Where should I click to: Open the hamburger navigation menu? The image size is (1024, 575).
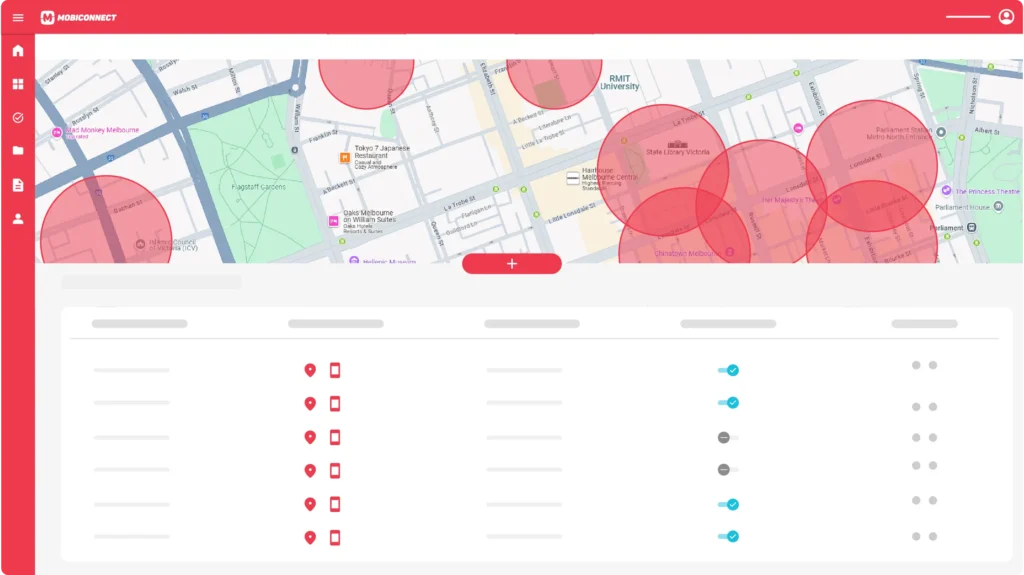pyautogui.click(x=18, y=18)
